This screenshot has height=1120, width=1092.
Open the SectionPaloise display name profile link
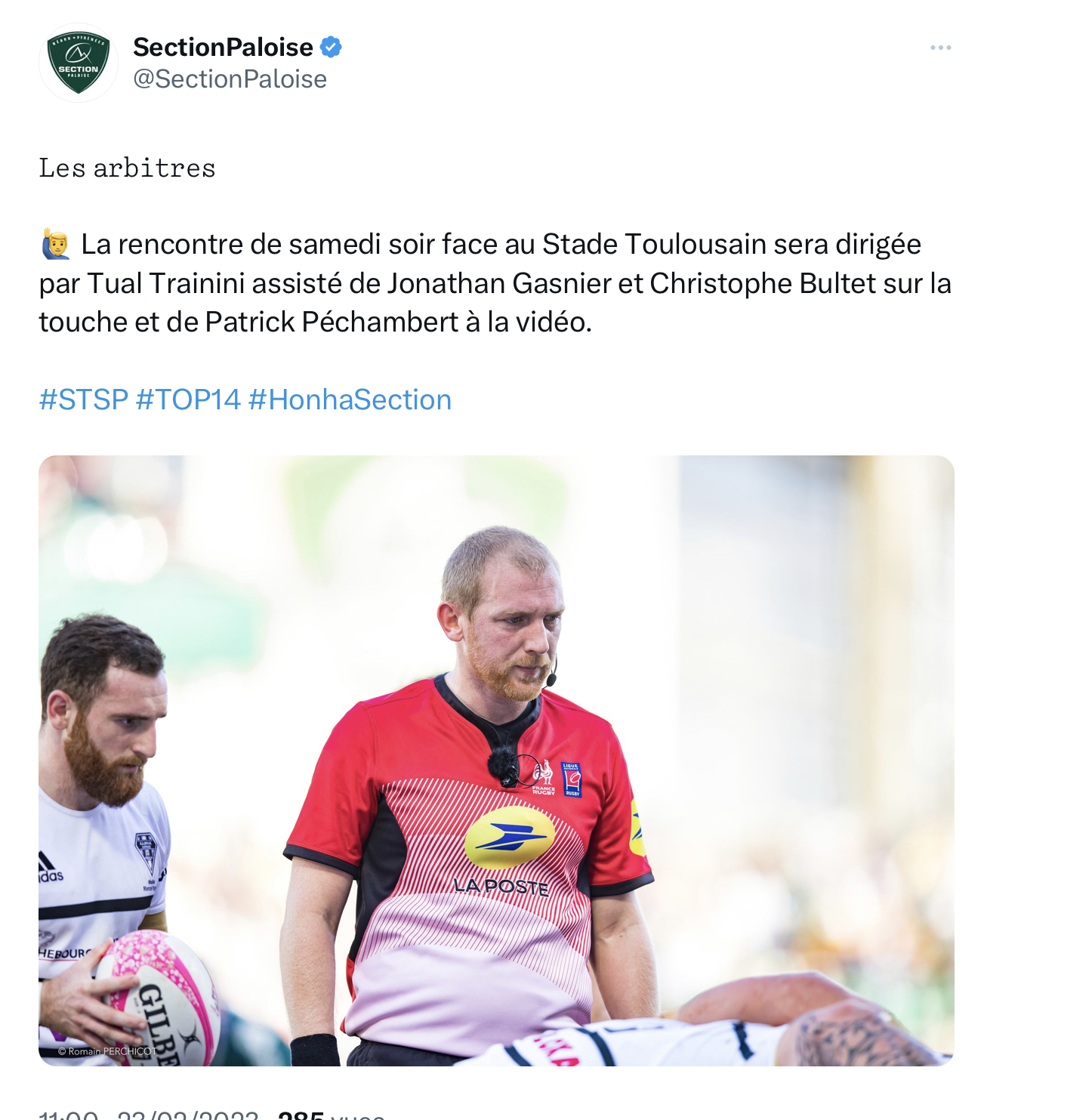(x=223, y=47)
